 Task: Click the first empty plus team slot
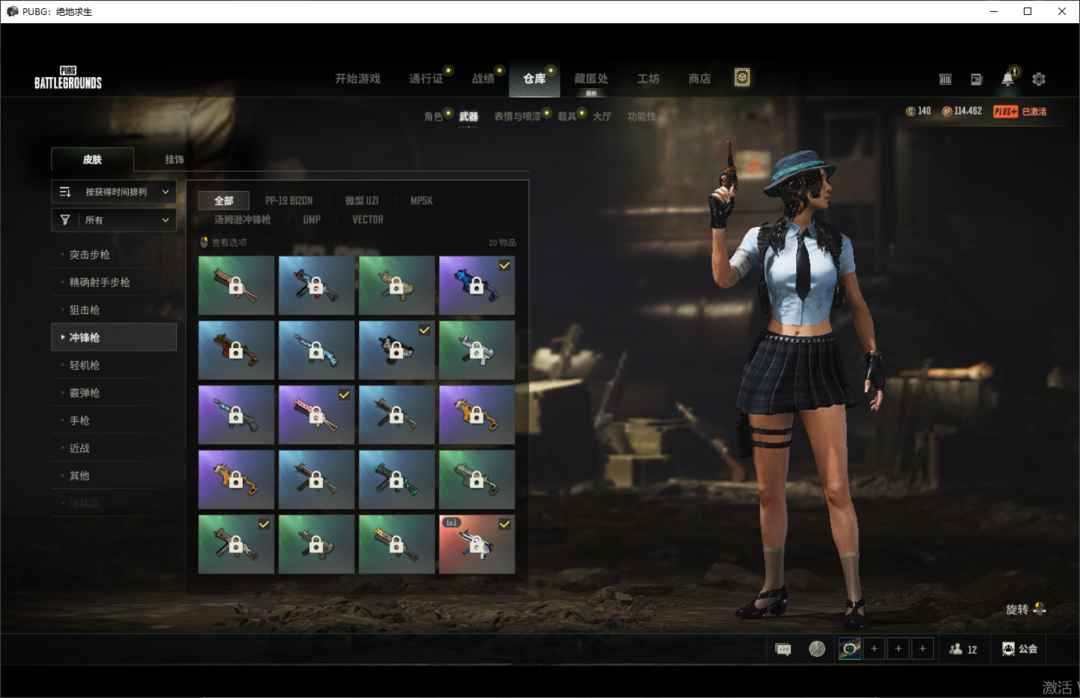(874, 648)
